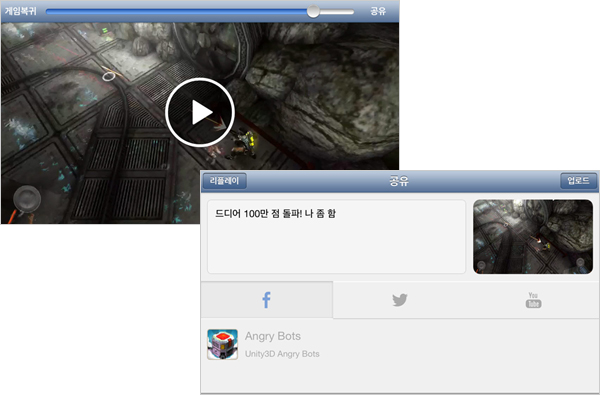Click the armed character in the video

(243, 145)
